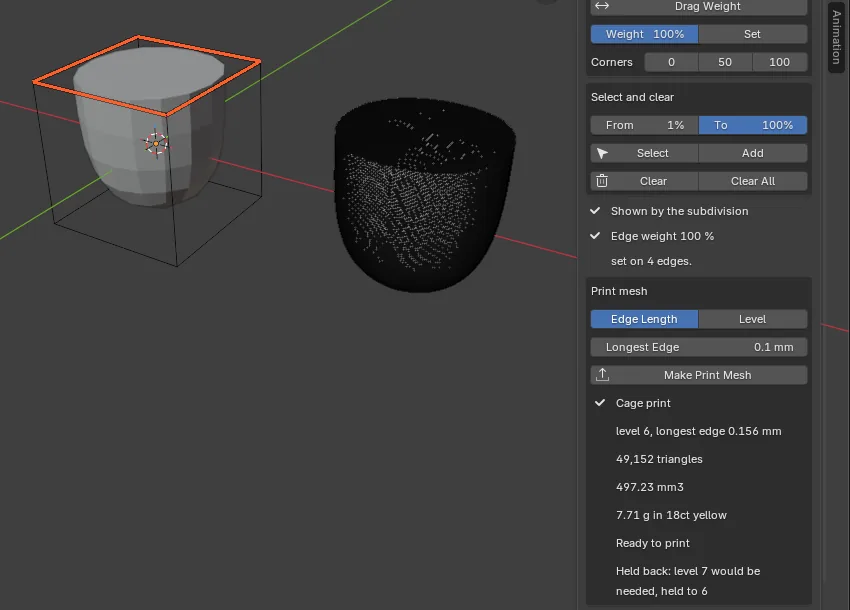Click the Clear All button
Screen dimensions: 850x610
pos(752,182)
